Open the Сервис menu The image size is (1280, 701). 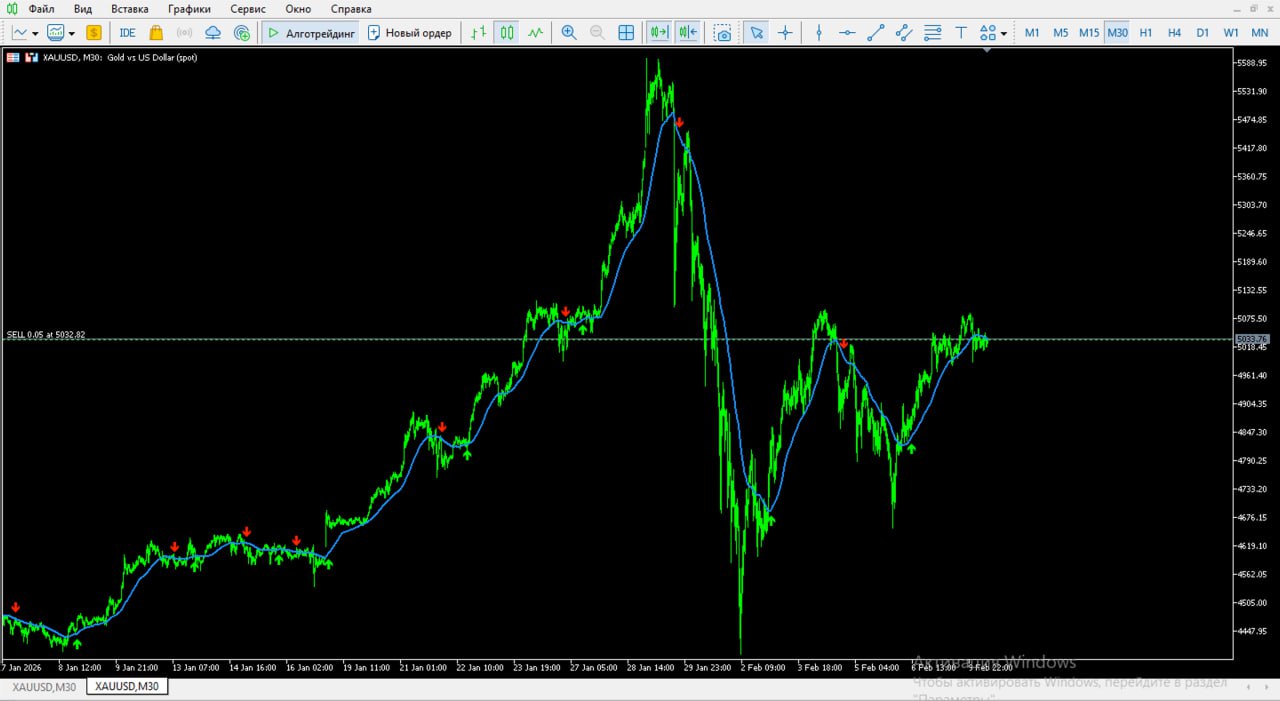247,9
